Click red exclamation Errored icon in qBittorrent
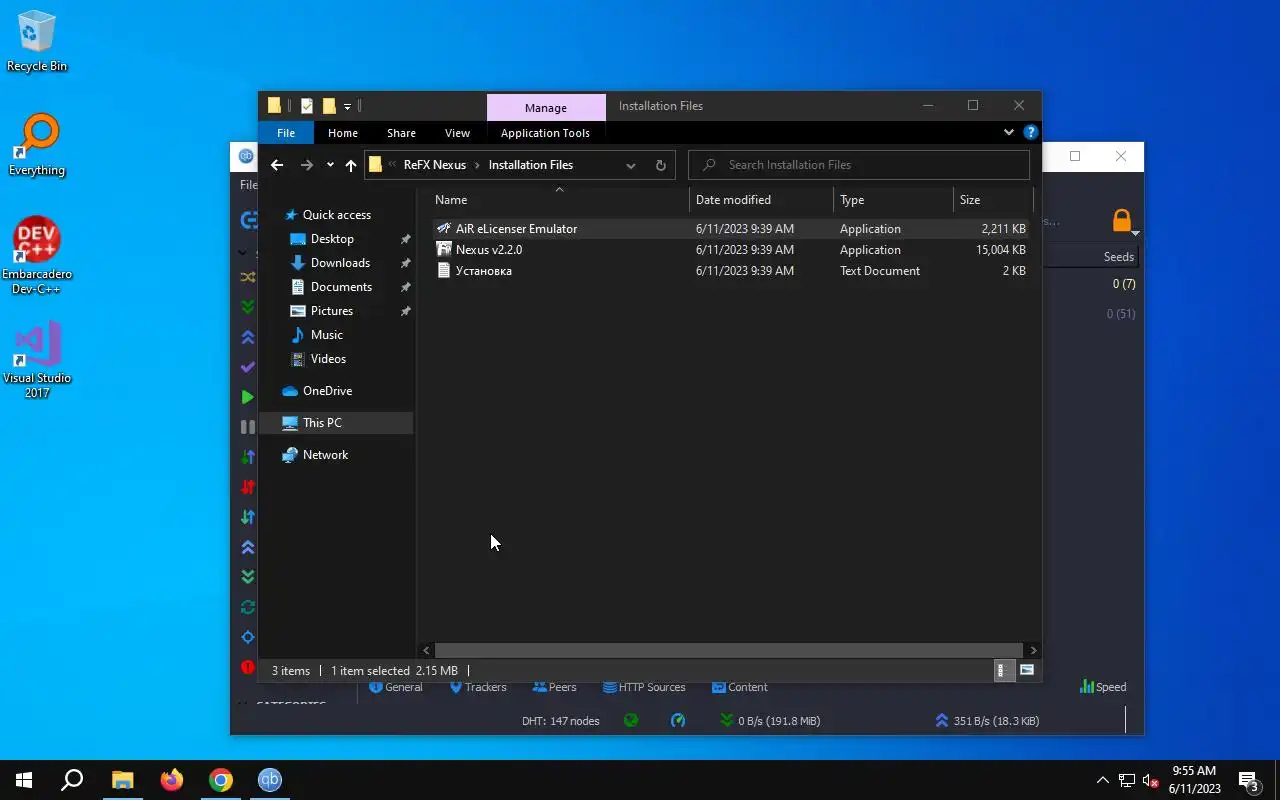The image size is (1280, 800). pyautogui.click(x=247, y=667)
